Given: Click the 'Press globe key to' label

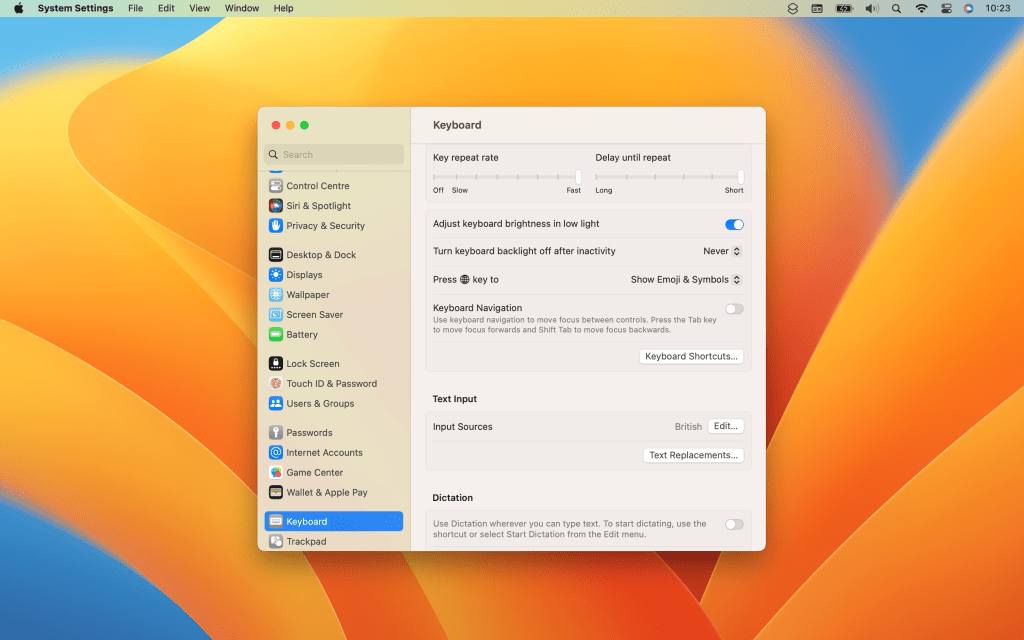Looking at the screenshot, I should [x=466, y=280].
